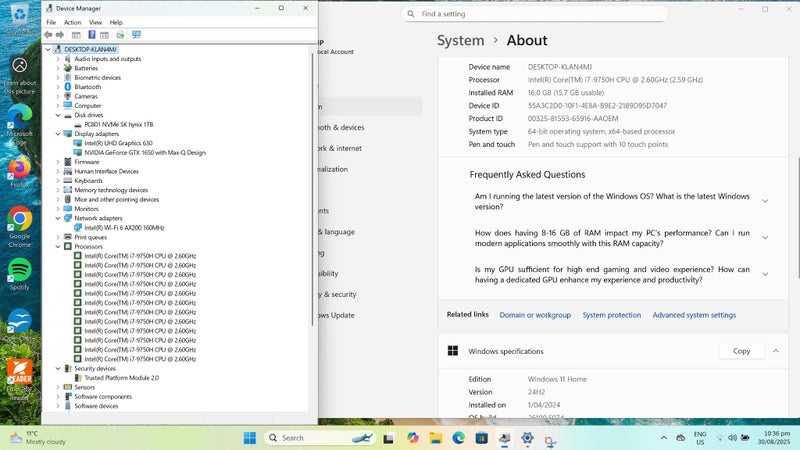Viewport: 800px width, 450px height.
Task: Open the Advanced system settings link
Action: click(694, 315)
